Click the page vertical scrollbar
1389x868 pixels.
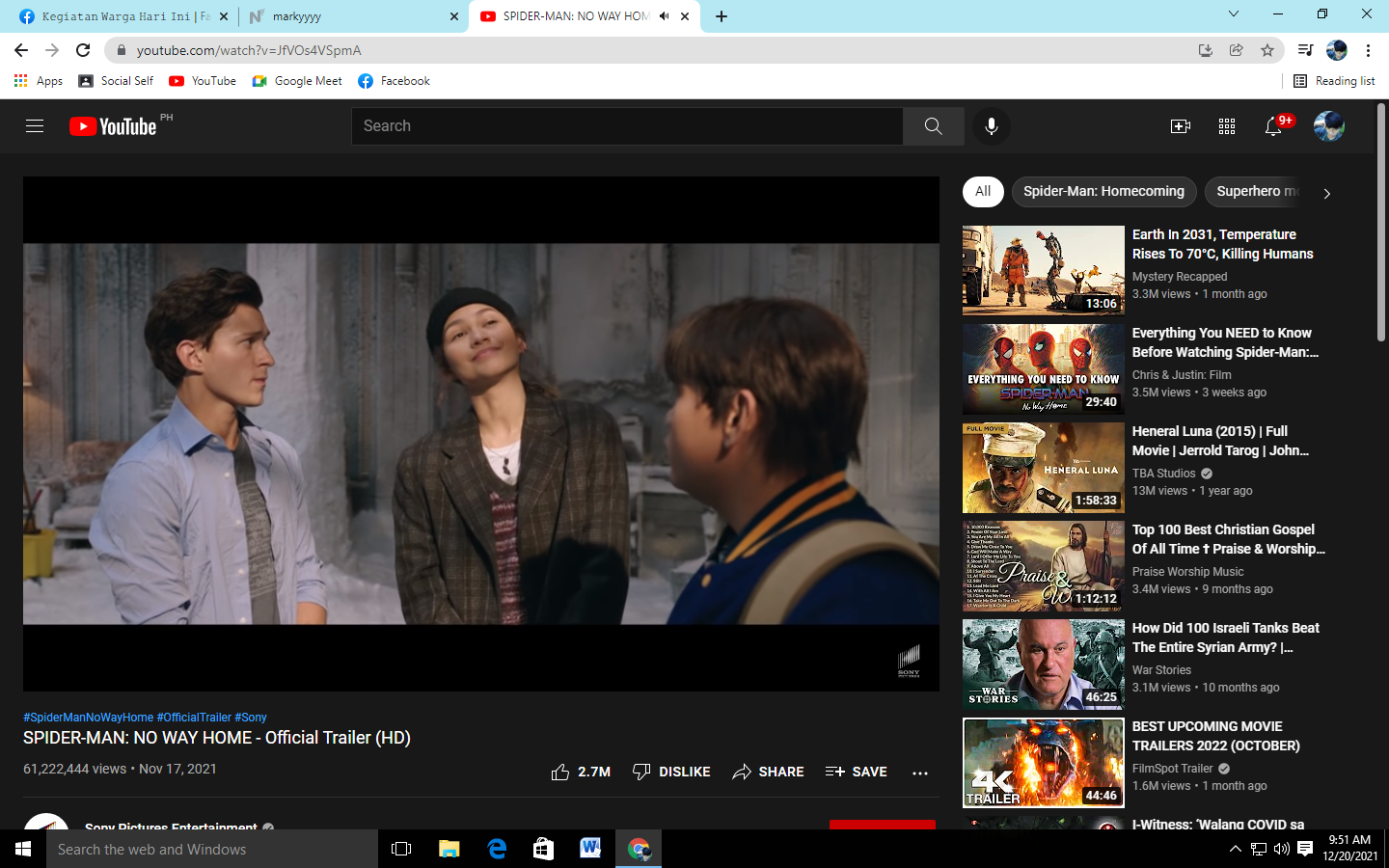(1381, 222)
